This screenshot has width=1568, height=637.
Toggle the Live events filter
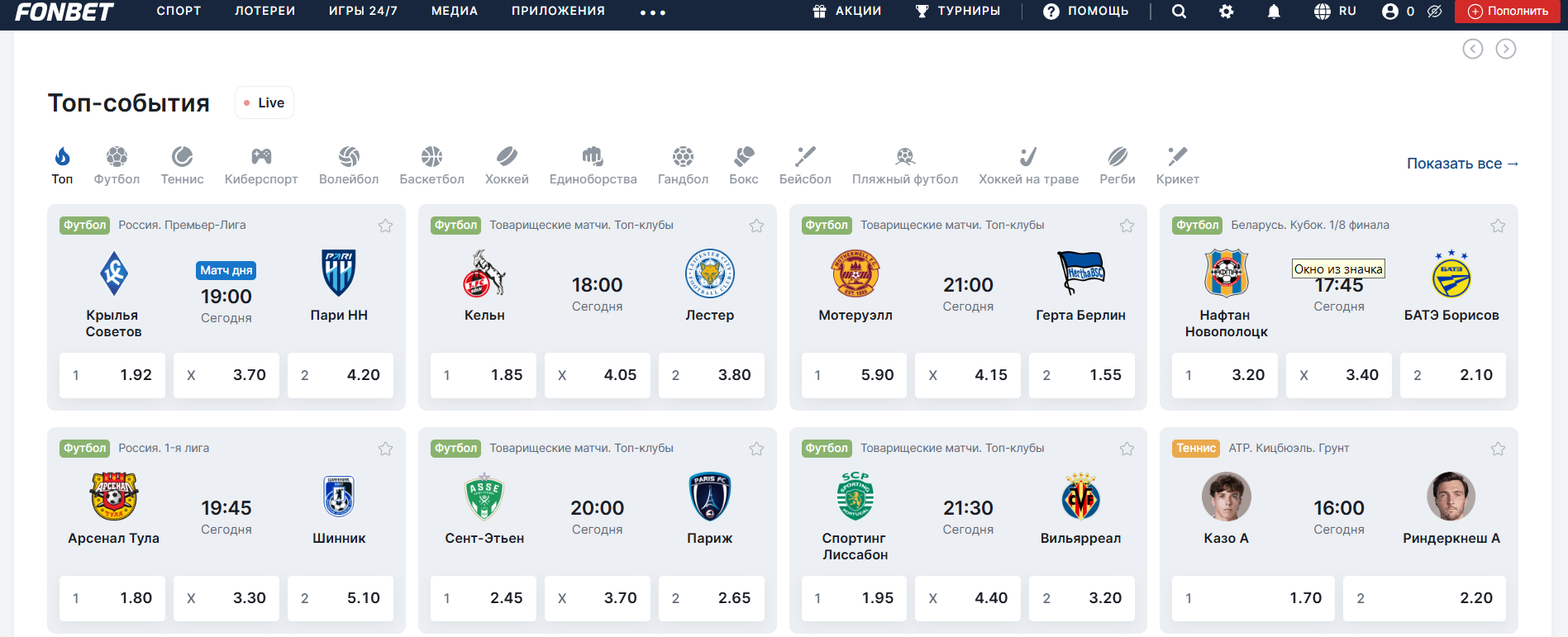[x=265, y=102]
